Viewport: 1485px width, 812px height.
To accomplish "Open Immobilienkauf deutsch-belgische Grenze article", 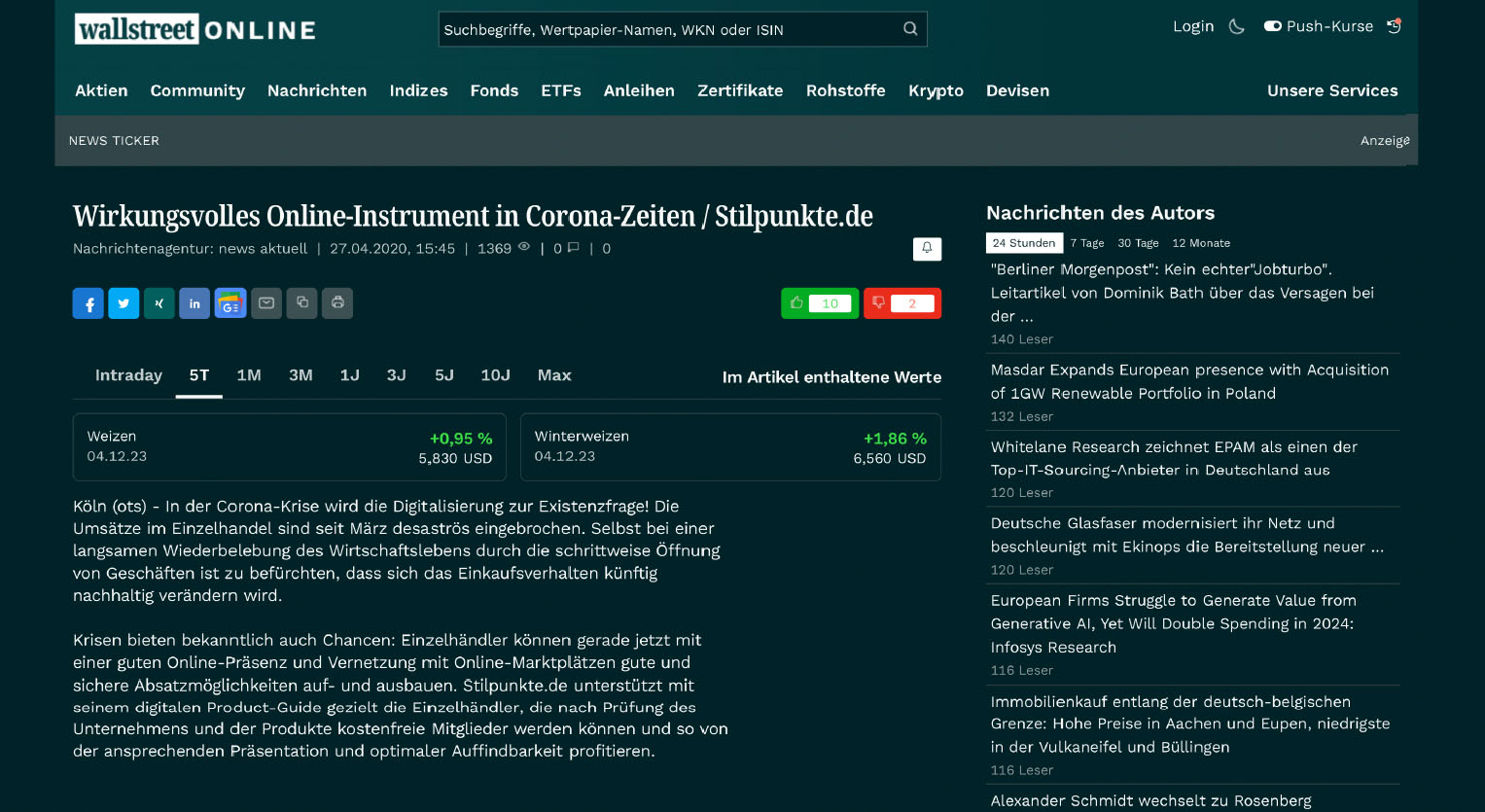I will [x=1190, y=724].
